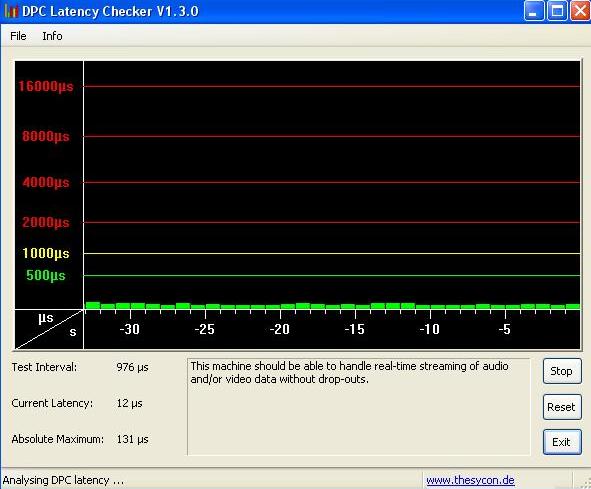Click the 16000µs red threshold label
The width and height of the screenshot is (591, 489).
(46, 86)
